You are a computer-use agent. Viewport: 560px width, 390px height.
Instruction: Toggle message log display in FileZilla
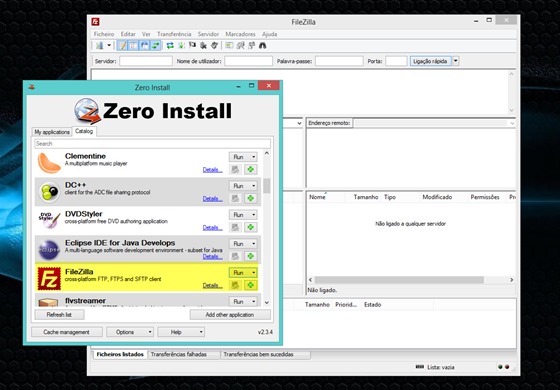point(122,45)
